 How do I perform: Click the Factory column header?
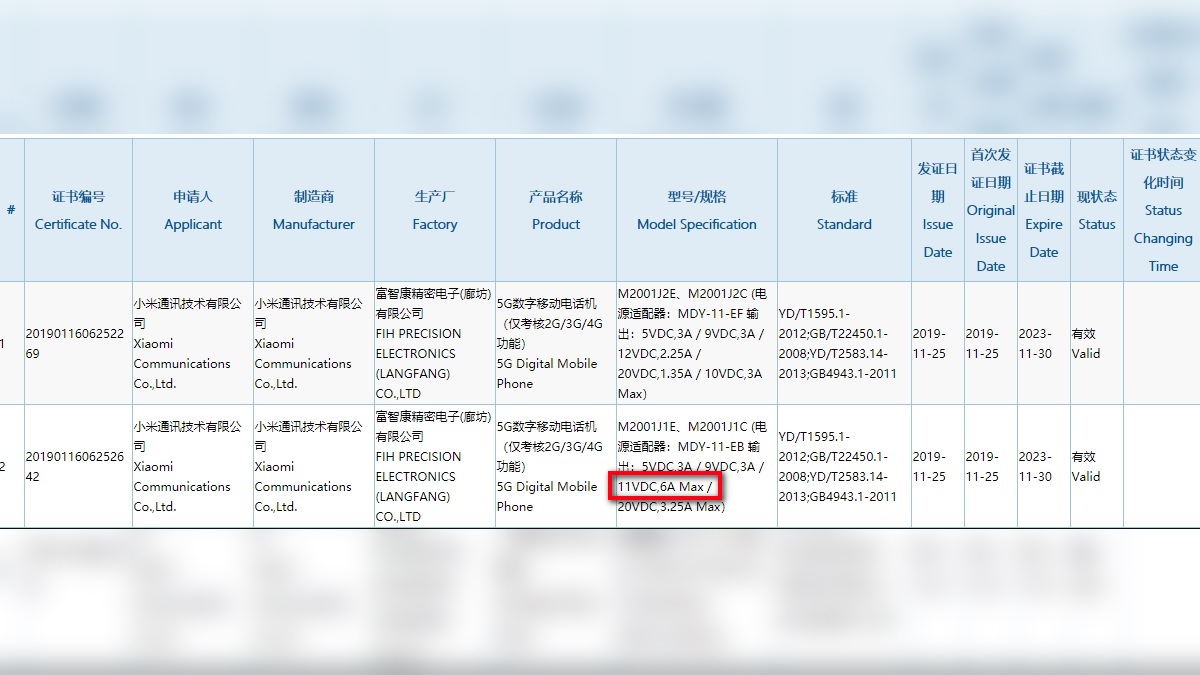point(434,210)
